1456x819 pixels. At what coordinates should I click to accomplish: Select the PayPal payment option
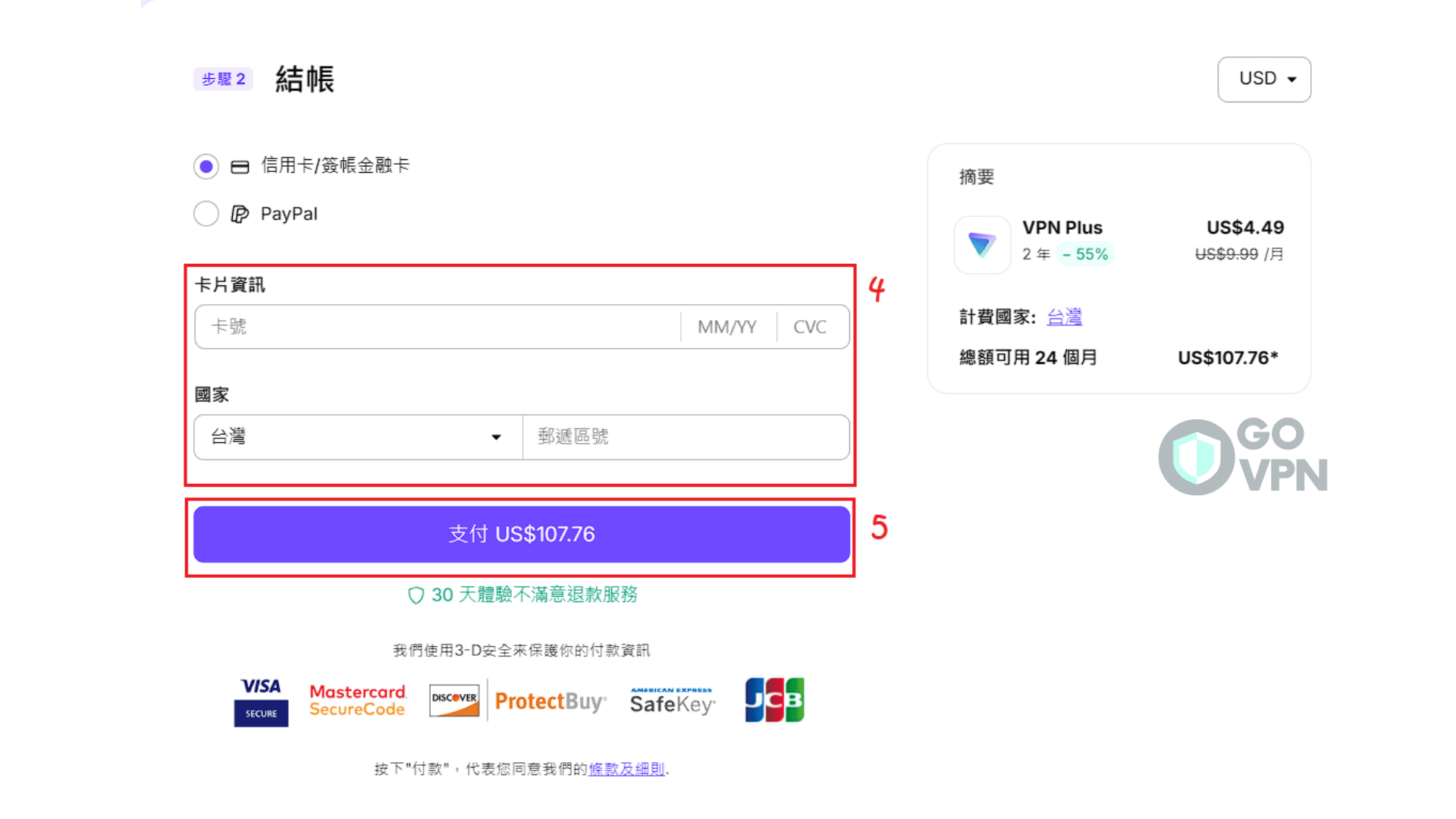click(206, 213)
